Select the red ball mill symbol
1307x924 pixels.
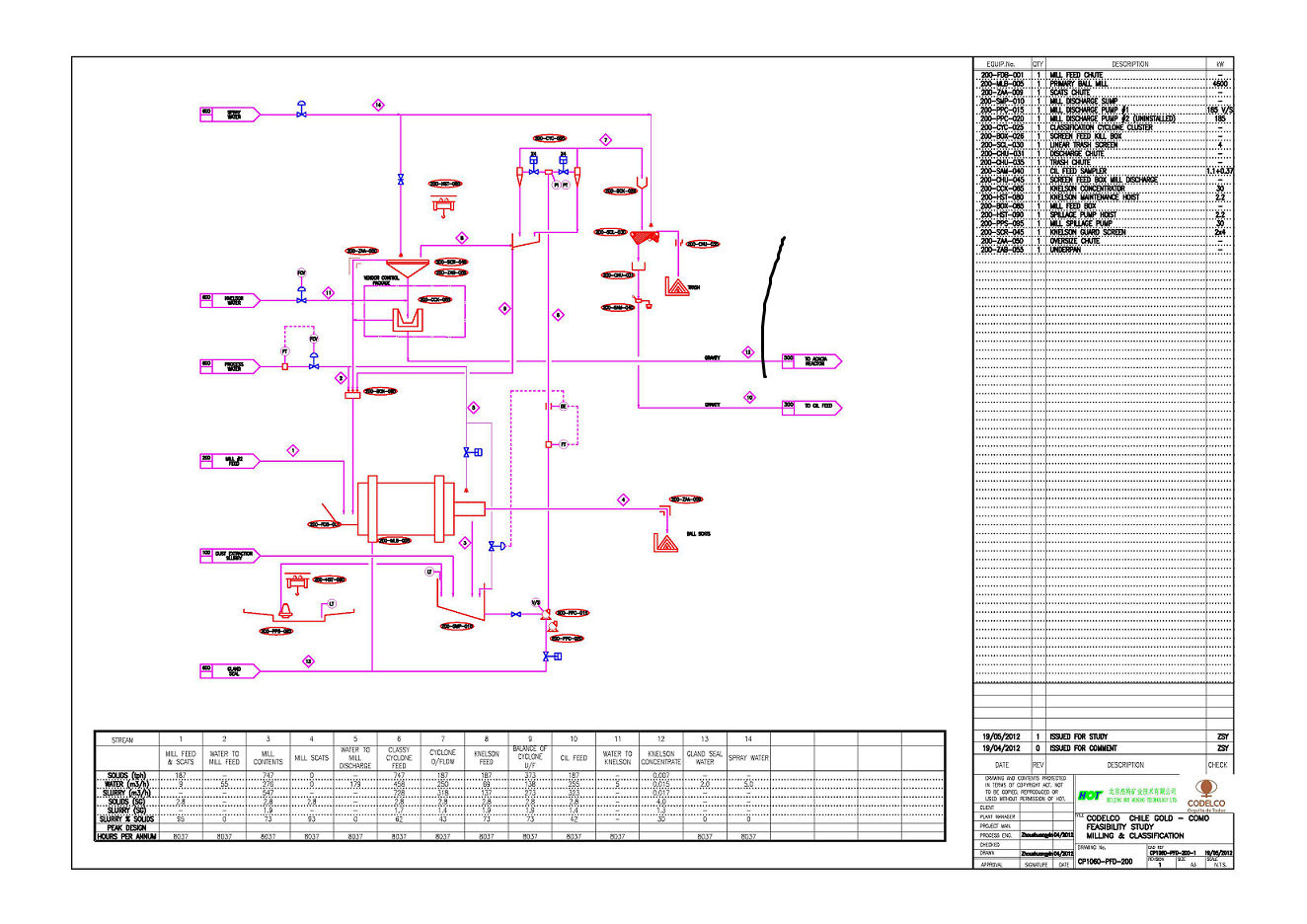point(421,507)
